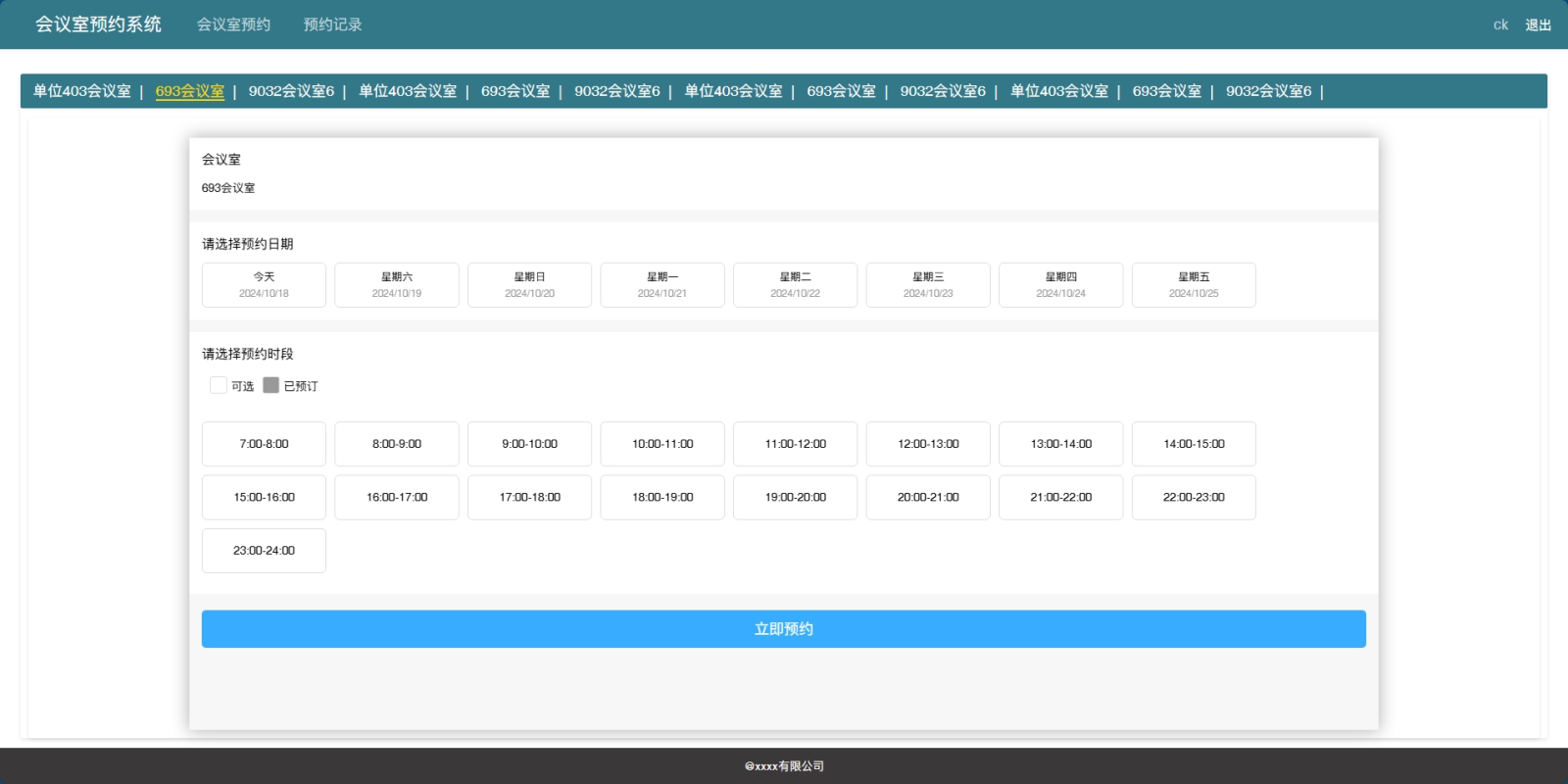The width and height of the screenshot is (1568, 784).
Task: Open the 预约记录 page
Action: tap(332, 24)
